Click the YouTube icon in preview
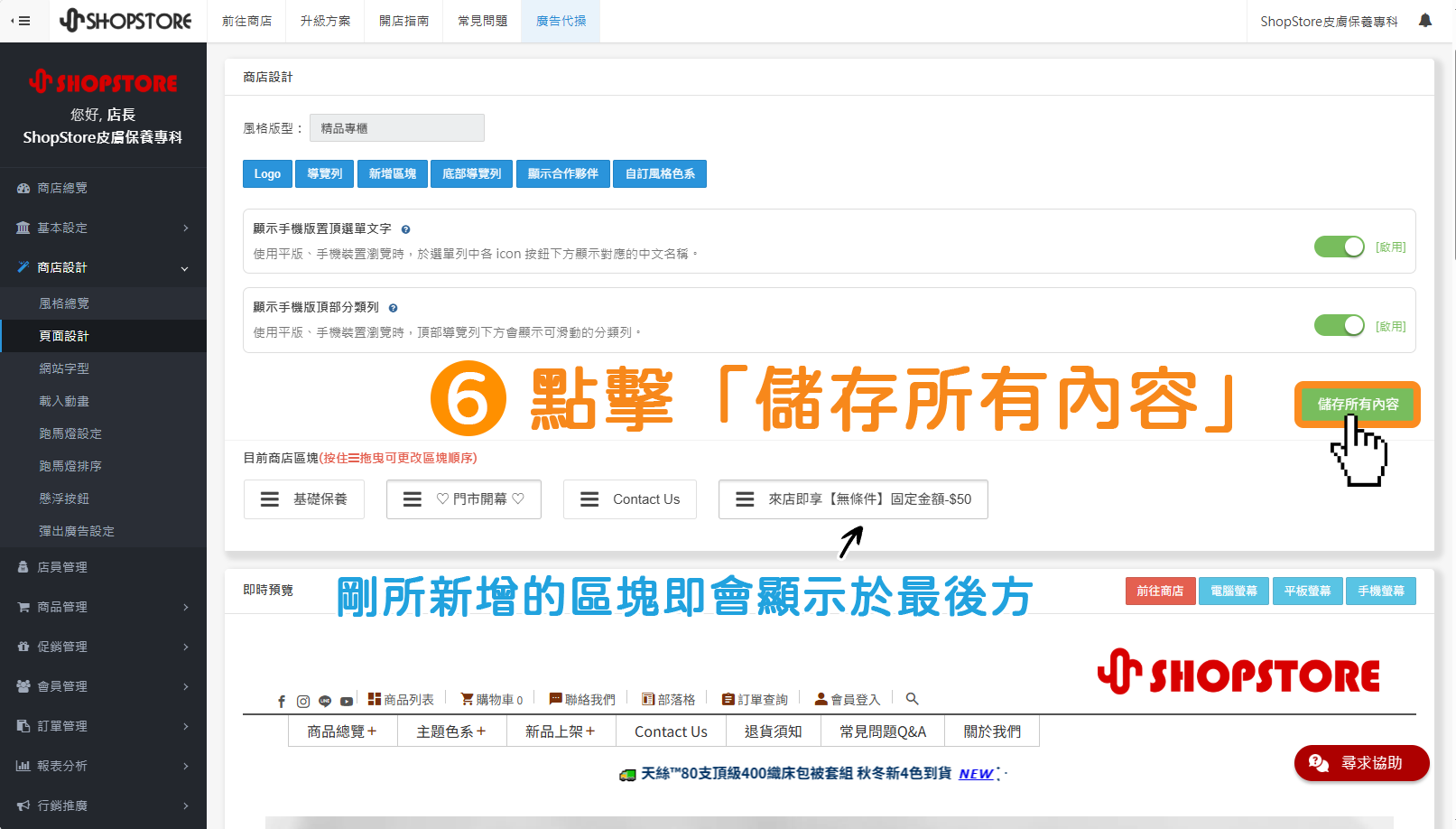Viewport: 1456px width, 829px height. pos(347,701)
